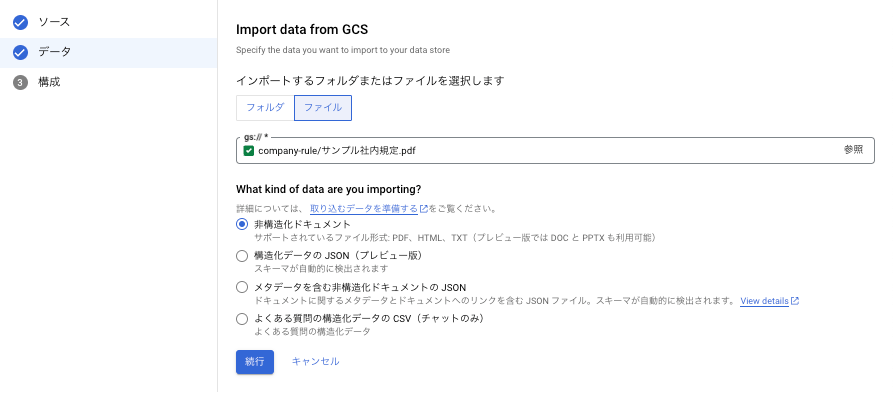Click the 続行 button
The width and height of the screenshot is (893, 398).
pyautogui.click(x=255, y=362)
